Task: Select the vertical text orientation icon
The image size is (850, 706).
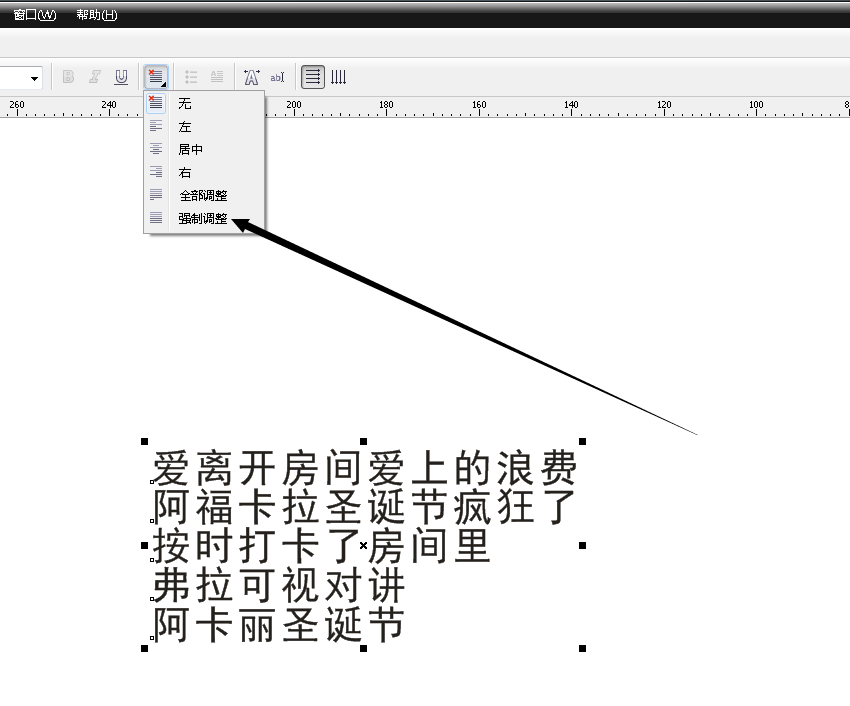Action: coord(339,77)
